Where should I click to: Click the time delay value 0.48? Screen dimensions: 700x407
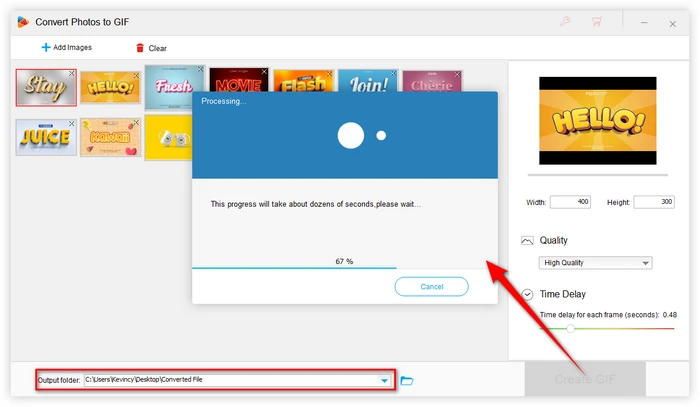click(670, 315)
